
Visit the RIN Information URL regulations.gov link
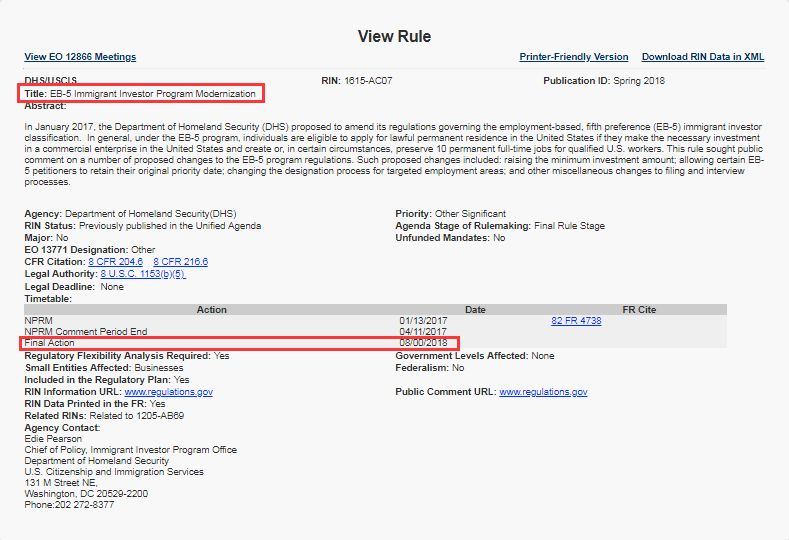point(167,392)
